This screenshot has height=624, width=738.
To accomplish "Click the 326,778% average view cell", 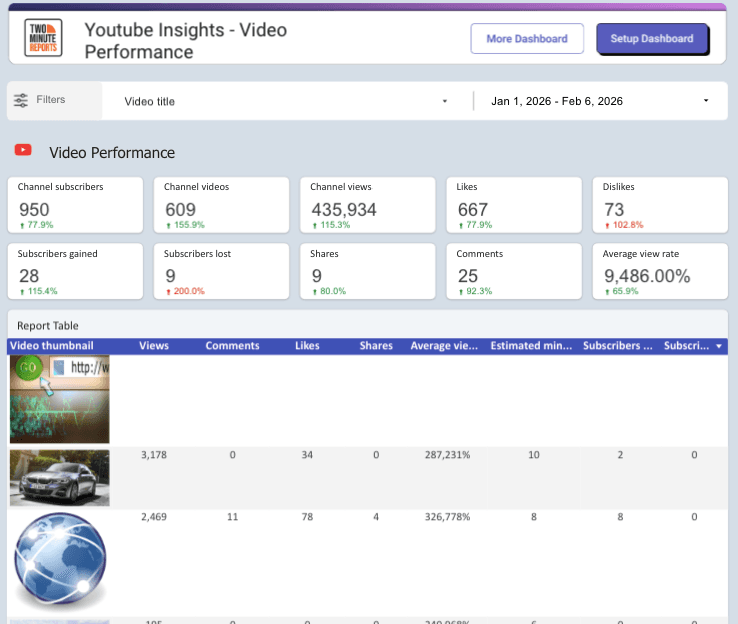I will click(447, 517).
